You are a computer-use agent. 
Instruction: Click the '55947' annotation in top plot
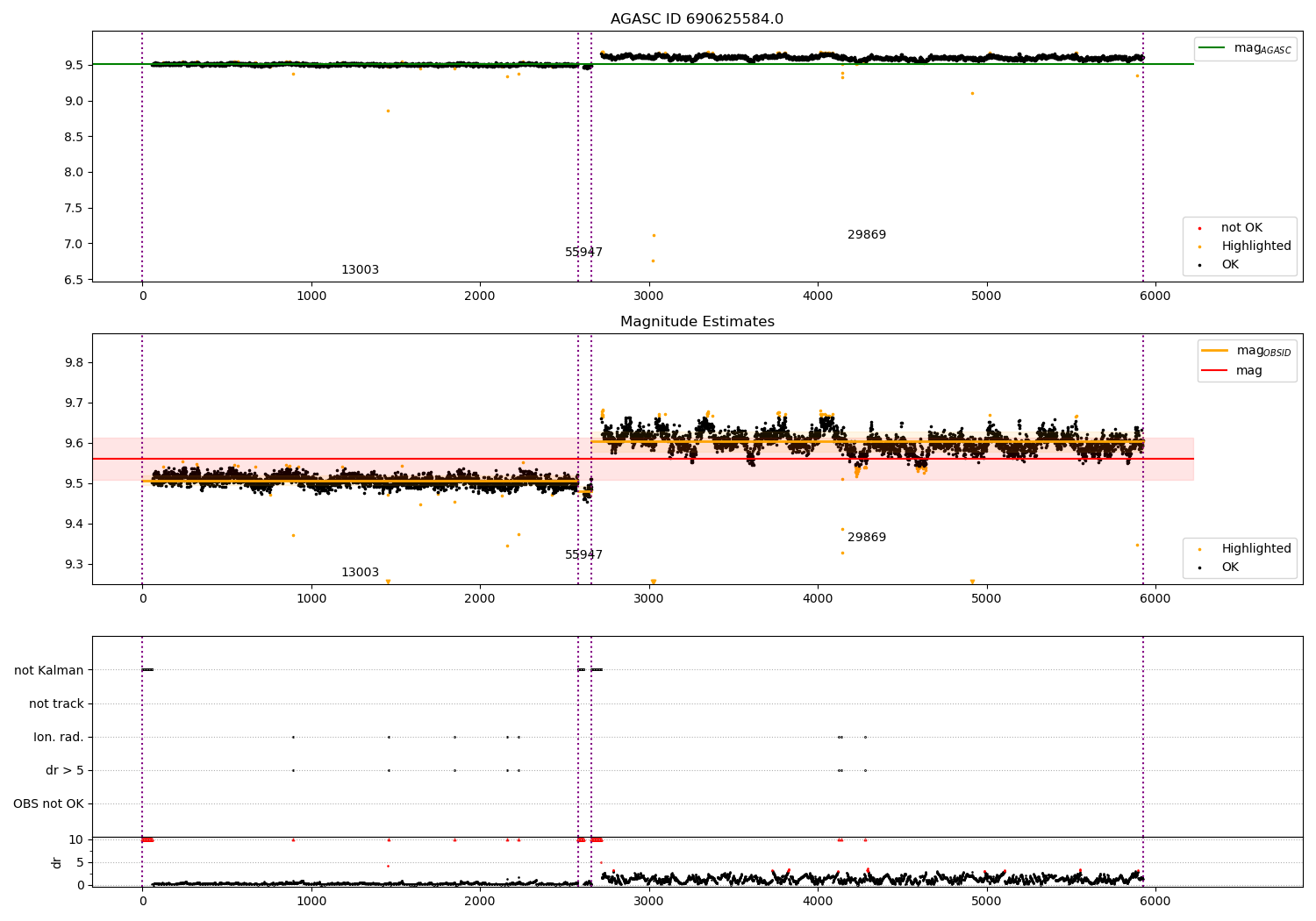583,253
